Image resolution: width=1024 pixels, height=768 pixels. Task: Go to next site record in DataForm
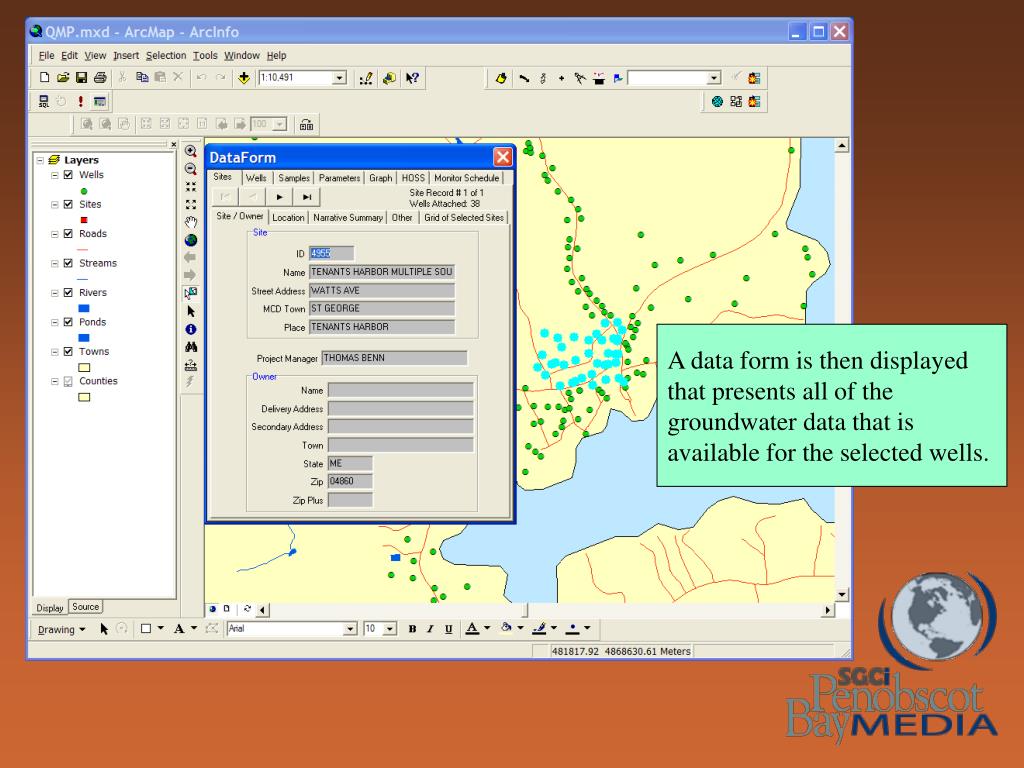280,197
